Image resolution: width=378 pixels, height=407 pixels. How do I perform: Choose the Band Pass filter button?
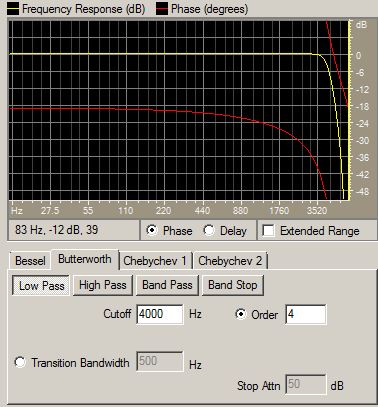click(167, 285)
